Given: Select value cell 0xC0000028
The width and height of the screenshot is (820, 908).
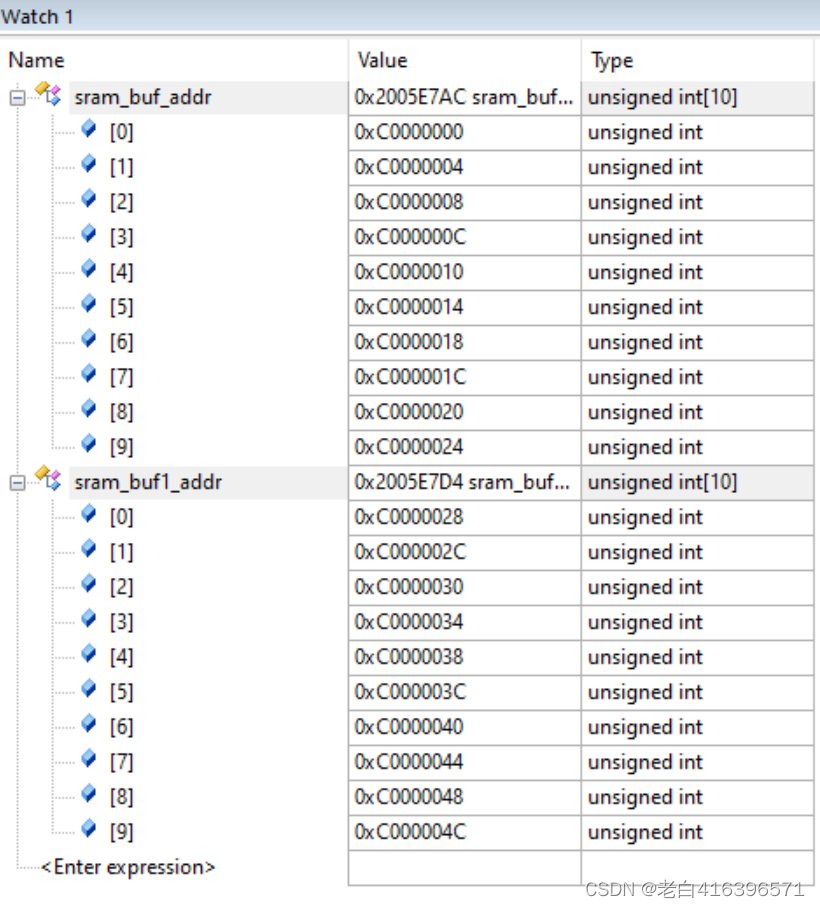Looking at the screenshot, I should [x=464, y=518].
